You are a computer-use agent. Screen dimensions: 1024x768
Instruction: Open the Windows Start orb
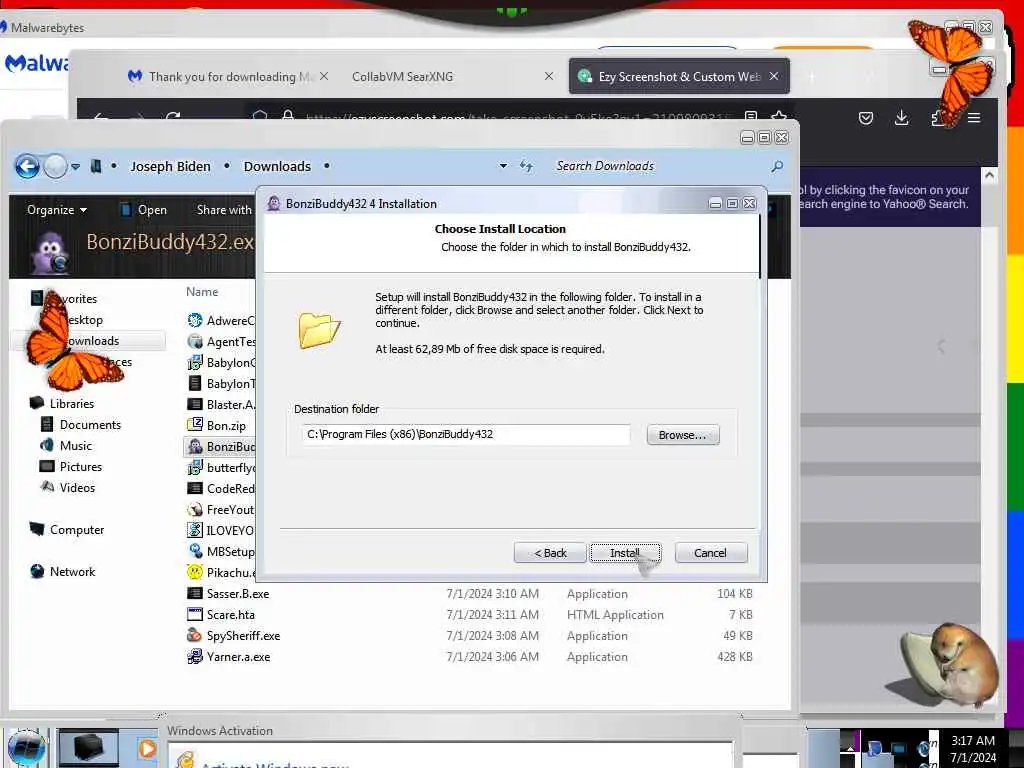click(x=26, y=749)
